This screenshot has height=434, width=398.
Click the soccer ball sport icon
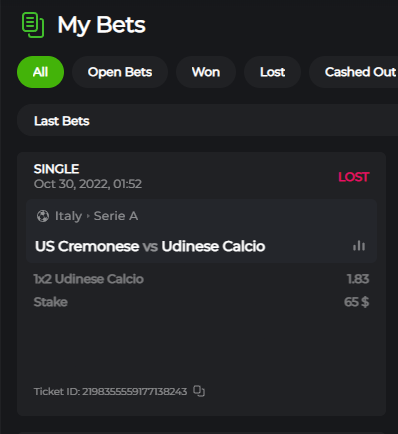tap(43, 216)
